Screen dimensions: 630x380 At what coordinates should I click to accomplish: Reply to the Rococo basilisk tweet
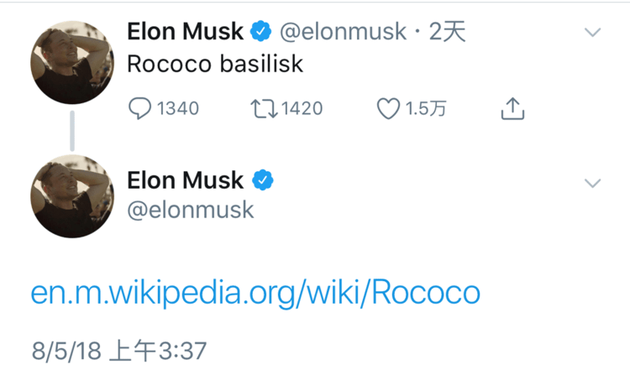139,108
